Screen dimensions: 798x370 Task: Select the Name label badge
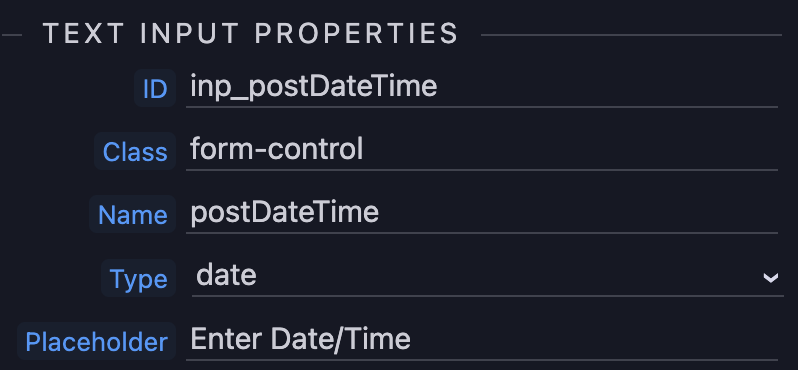click(132, 214)
